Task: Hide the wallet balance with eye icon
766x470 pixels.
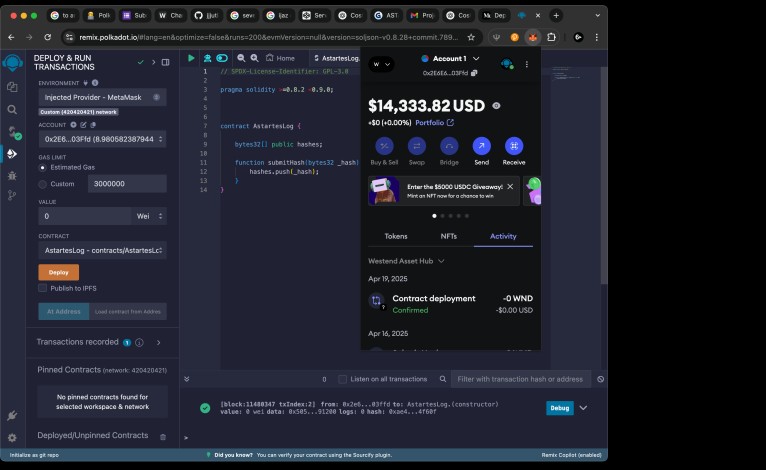Action: coord(497,105)
